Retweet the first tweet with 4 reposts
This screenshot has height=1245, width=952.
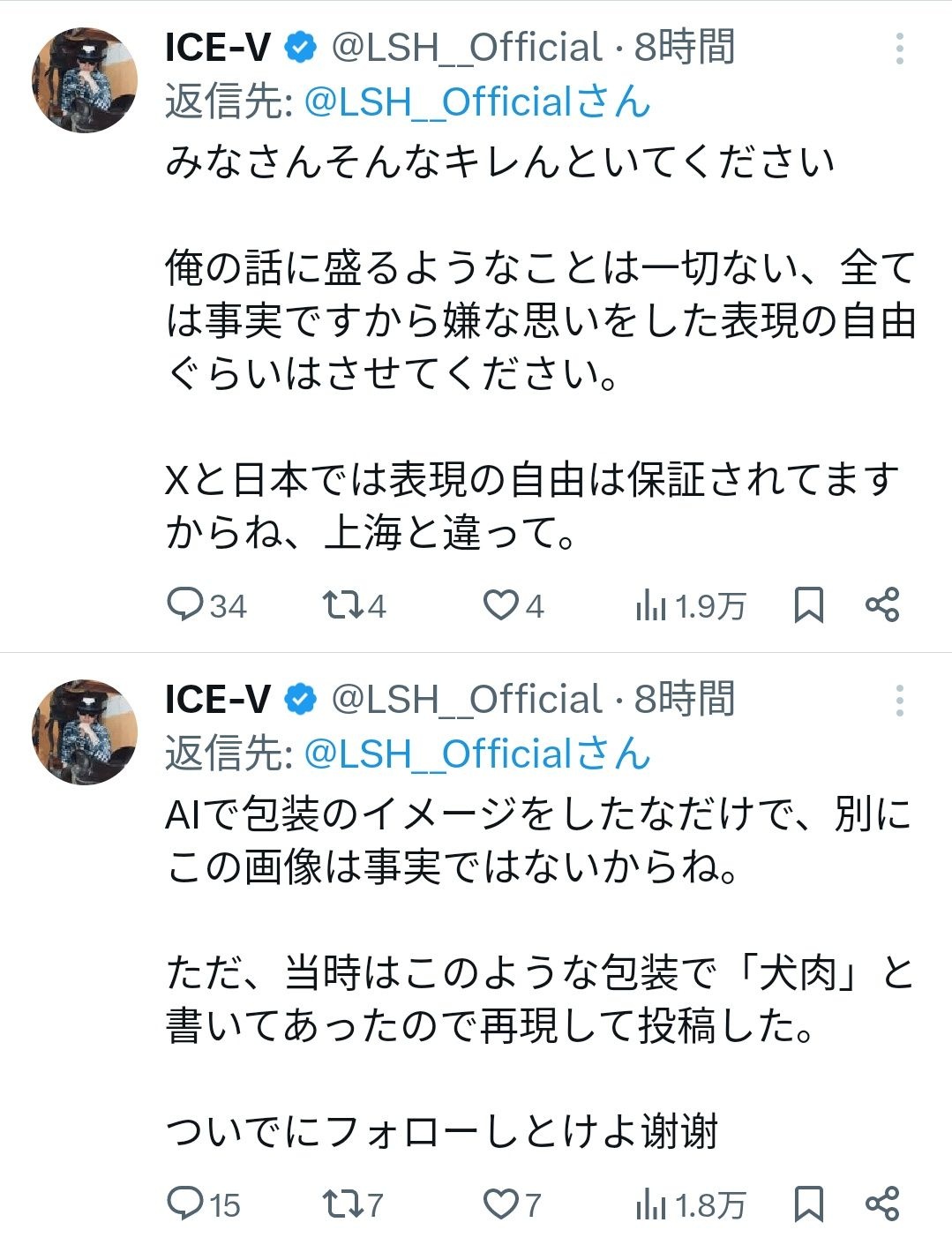point(354,605)
